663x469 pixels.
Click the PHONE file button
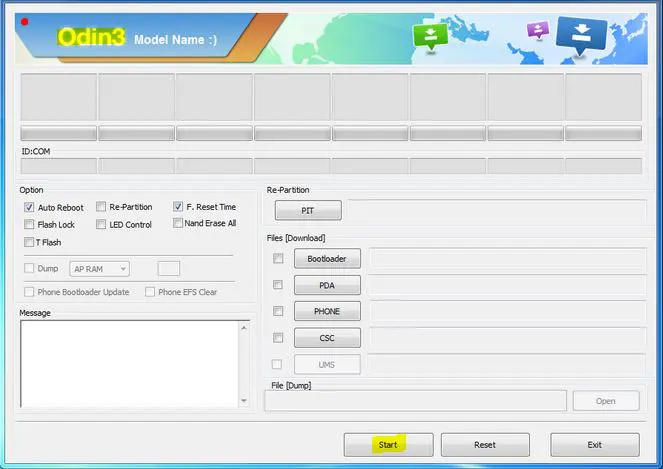point(327,311)
